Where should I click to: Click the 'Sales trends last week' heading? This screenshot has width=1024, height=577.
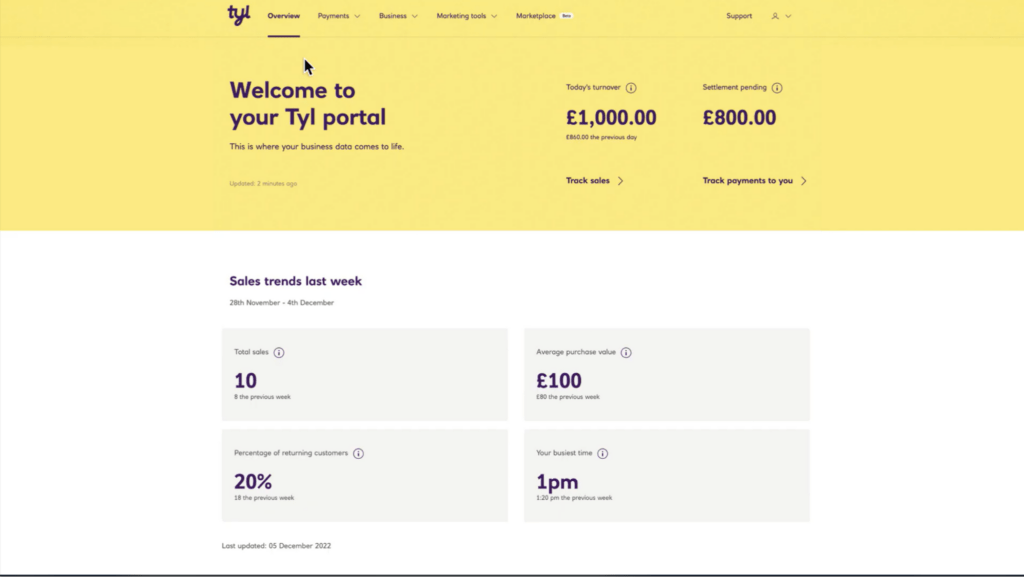coord(295,281)
